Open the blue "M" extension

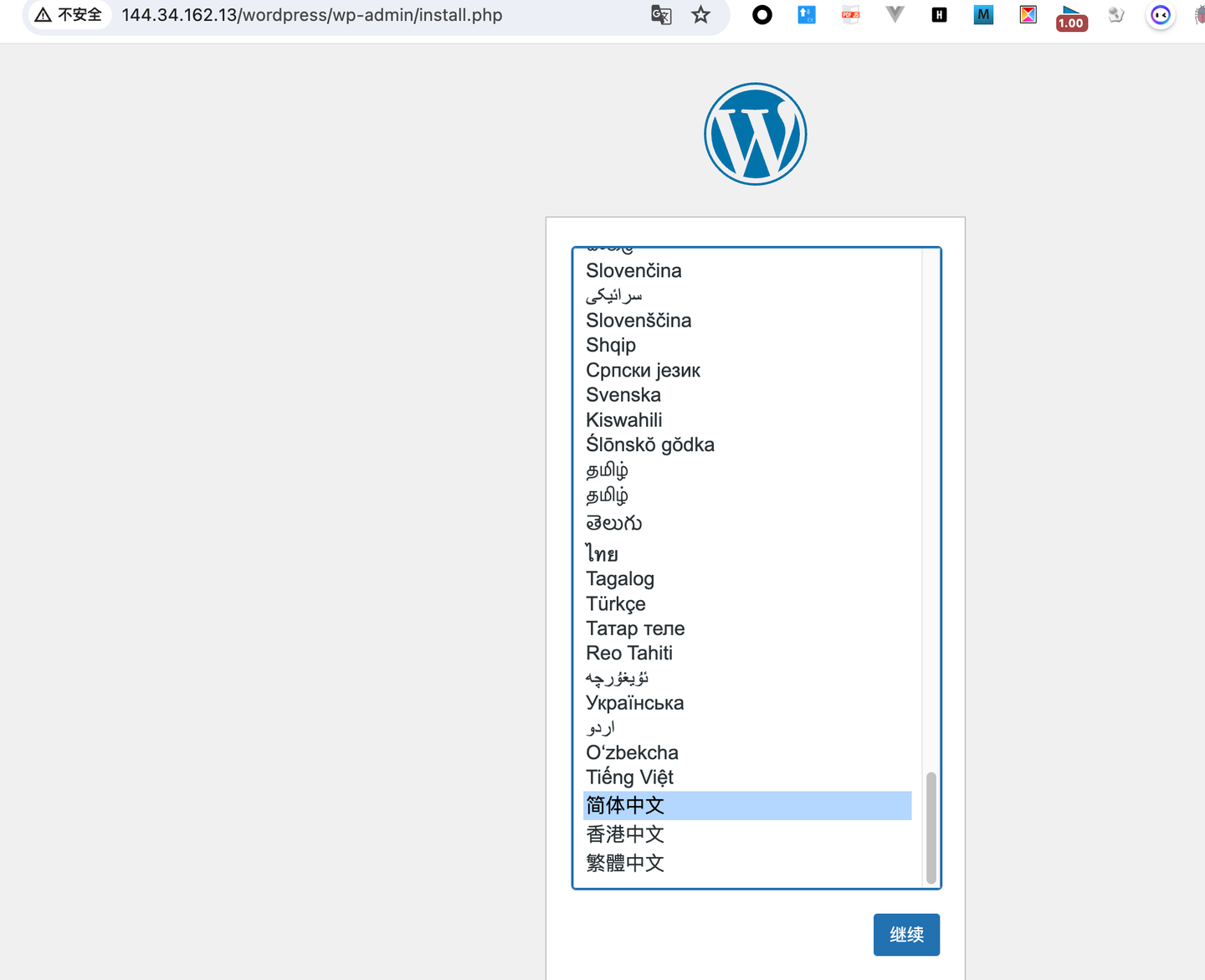coord(983,14)
